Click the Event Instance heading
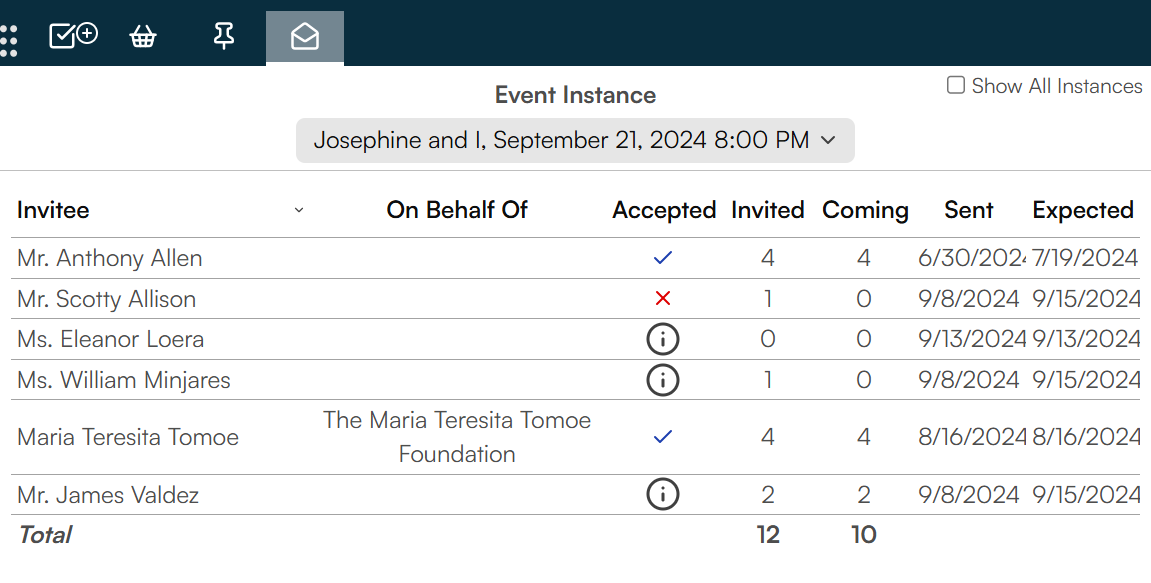The height and width of the screenshot is (583, 1151). pyautogui.click(x=575, y=95)
